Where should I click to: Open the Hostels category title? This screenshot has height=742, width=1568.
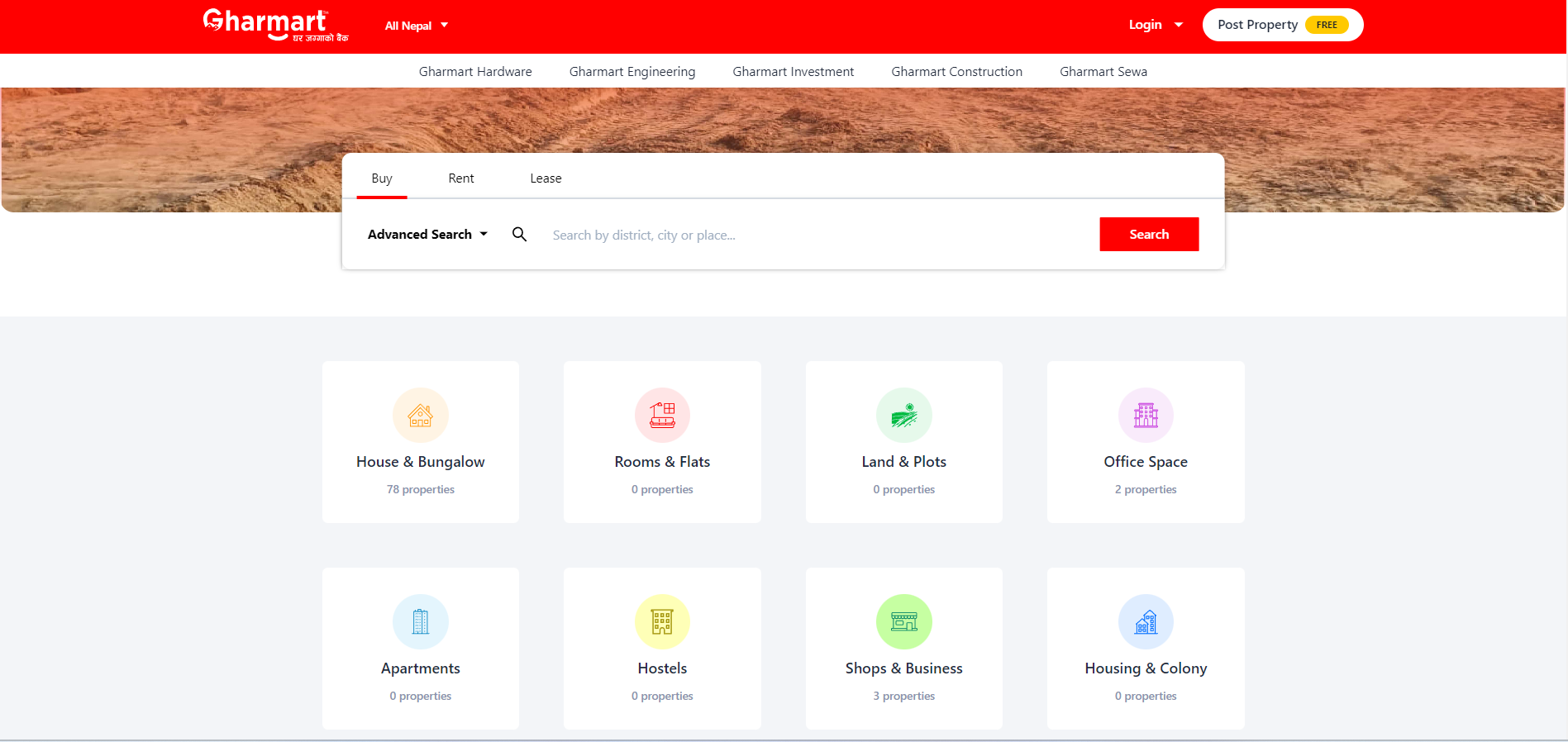662,668
